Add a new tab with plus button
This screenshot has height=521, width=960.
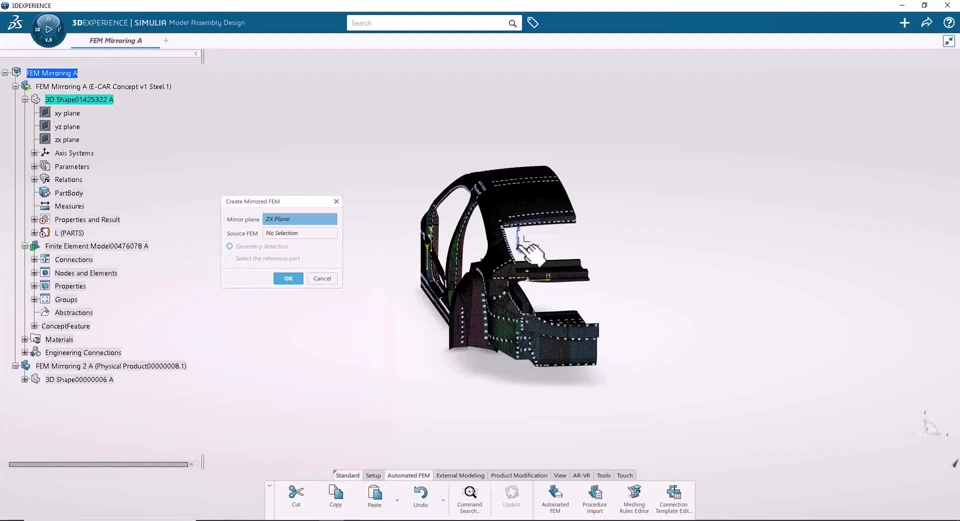coord(165,40)
